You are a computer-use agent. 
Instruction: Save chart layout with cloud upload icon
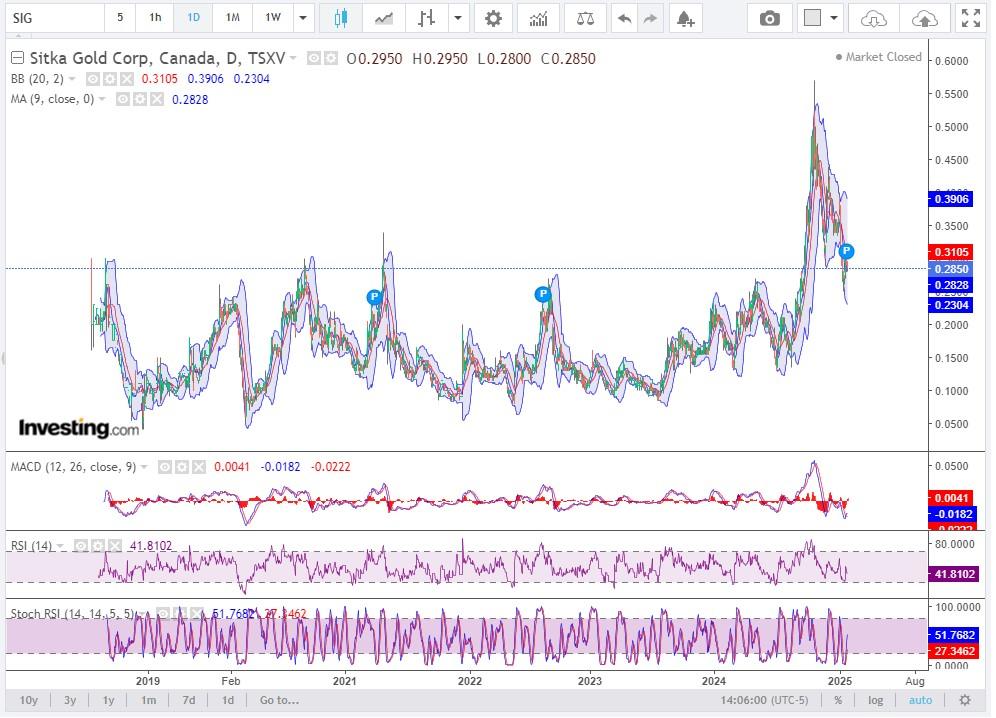tap(924, 18)
